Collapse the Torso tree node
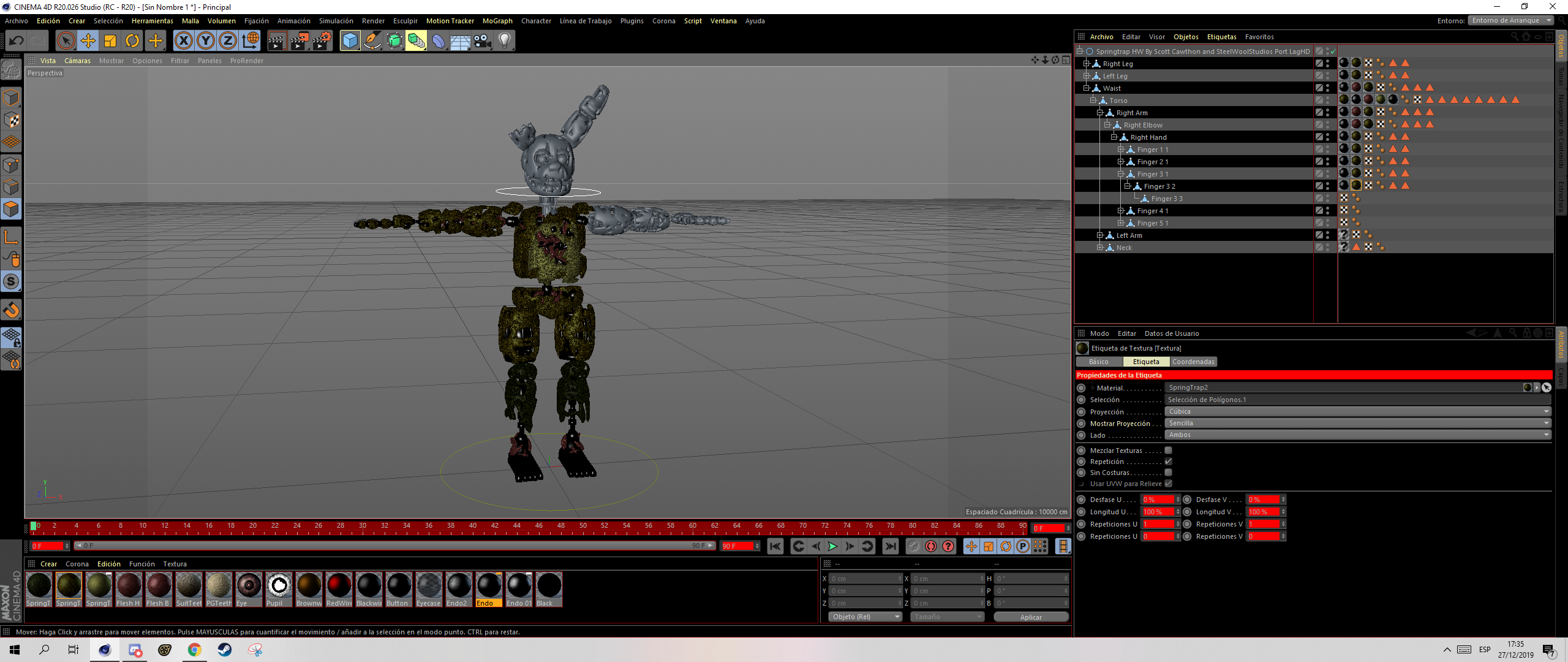 coord(1093,101)
